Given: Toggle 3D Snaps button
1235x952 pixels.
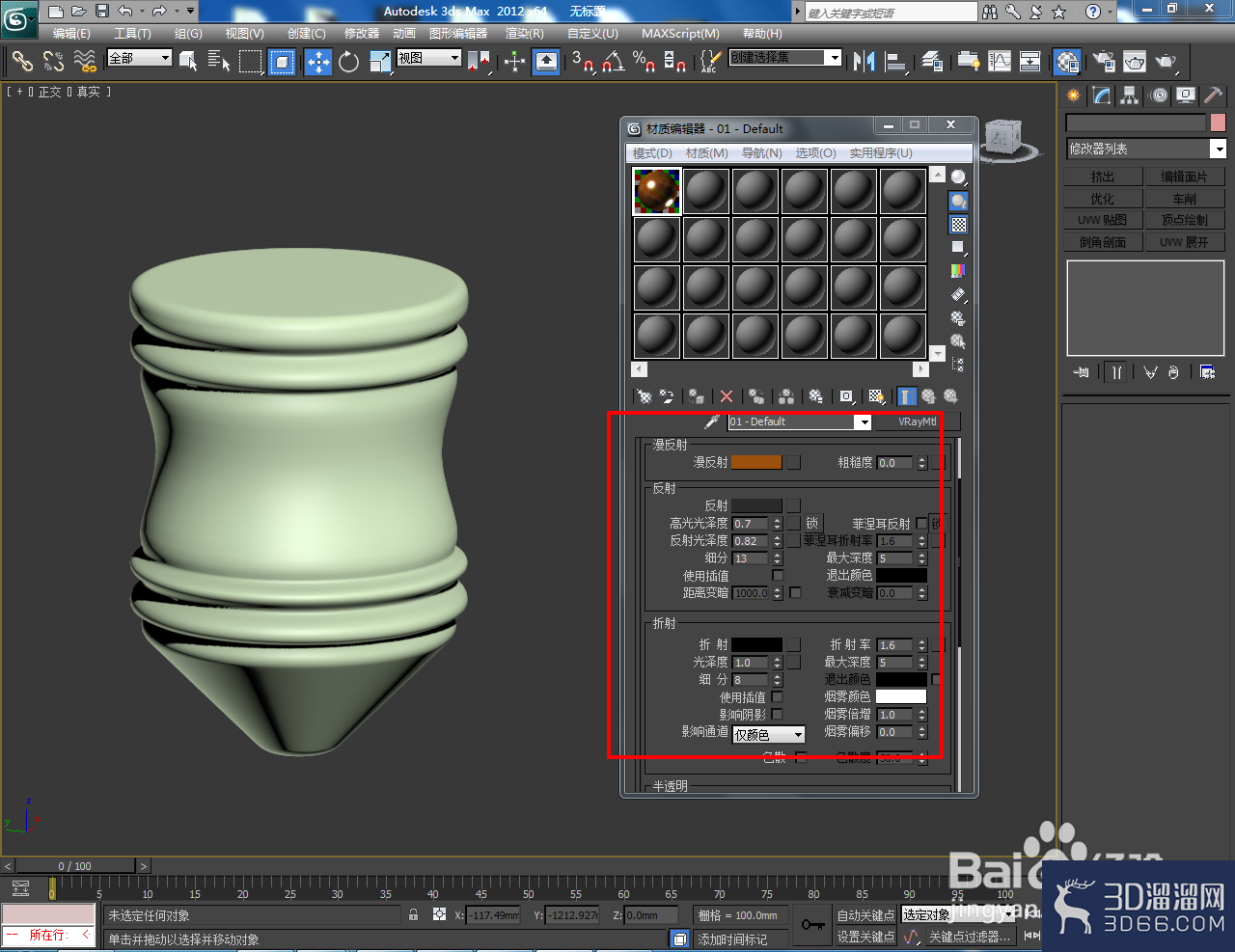Looking at the screenshot, I should click(x=582, y=62).
